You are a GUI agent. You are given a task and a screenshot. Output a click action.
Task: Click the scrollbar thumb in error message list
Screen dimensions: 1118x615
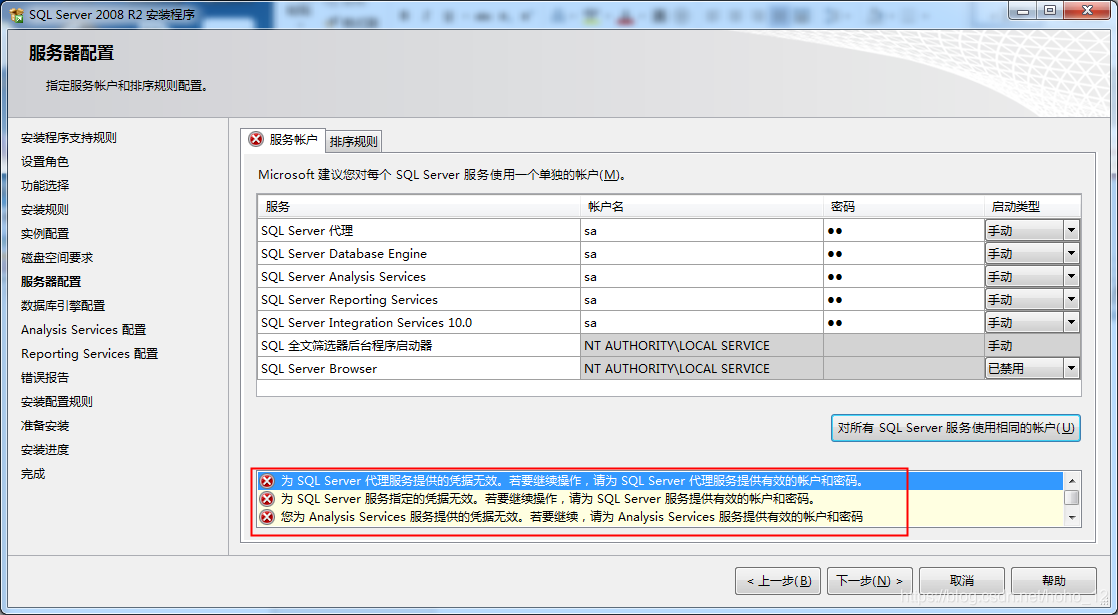[x=1072, y=497]
